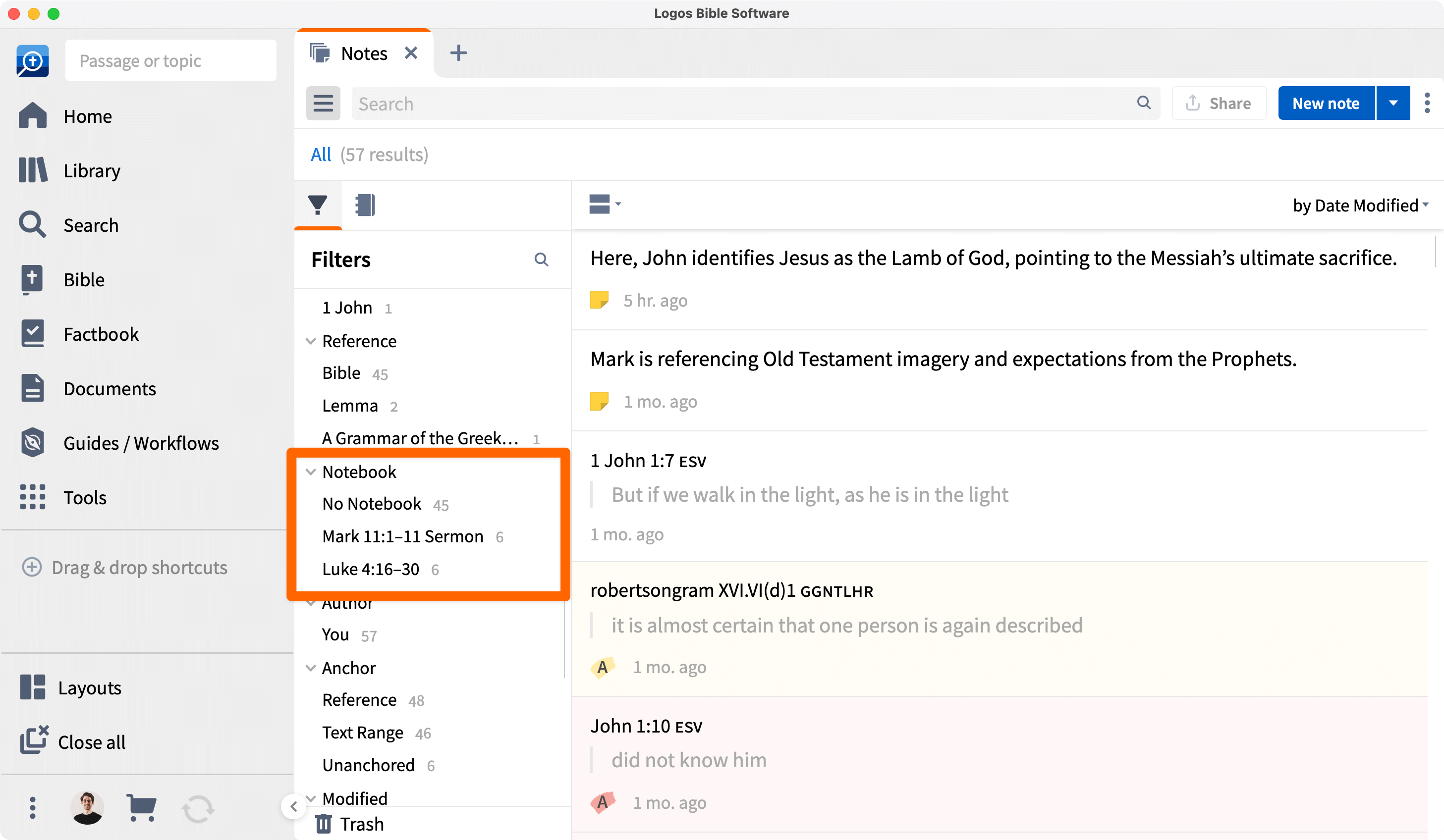Open the Tools grid menu

click(x=62, y=497)
